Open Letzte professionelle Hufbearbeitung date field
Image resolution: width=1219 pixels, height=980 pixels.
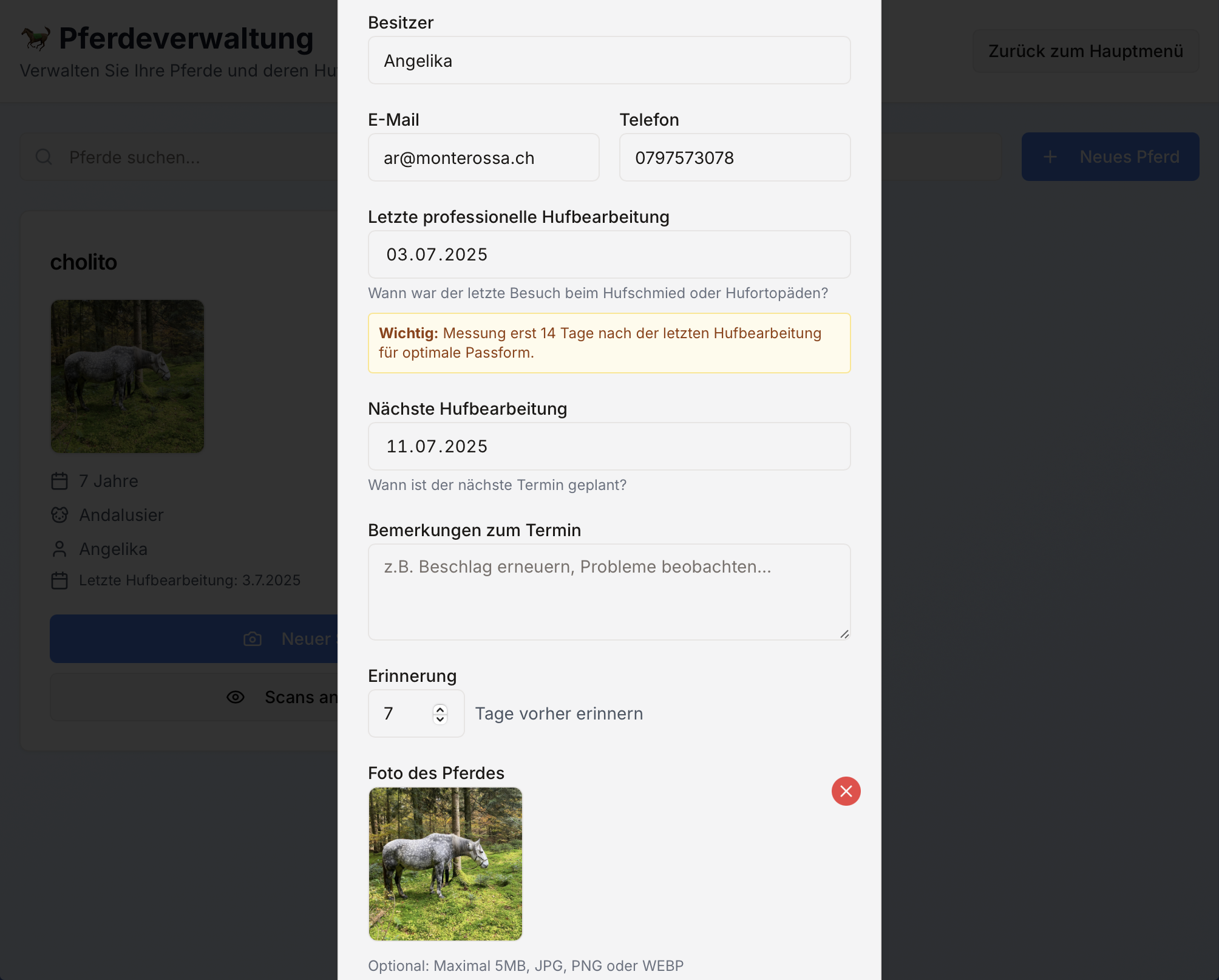coord(609,254)
